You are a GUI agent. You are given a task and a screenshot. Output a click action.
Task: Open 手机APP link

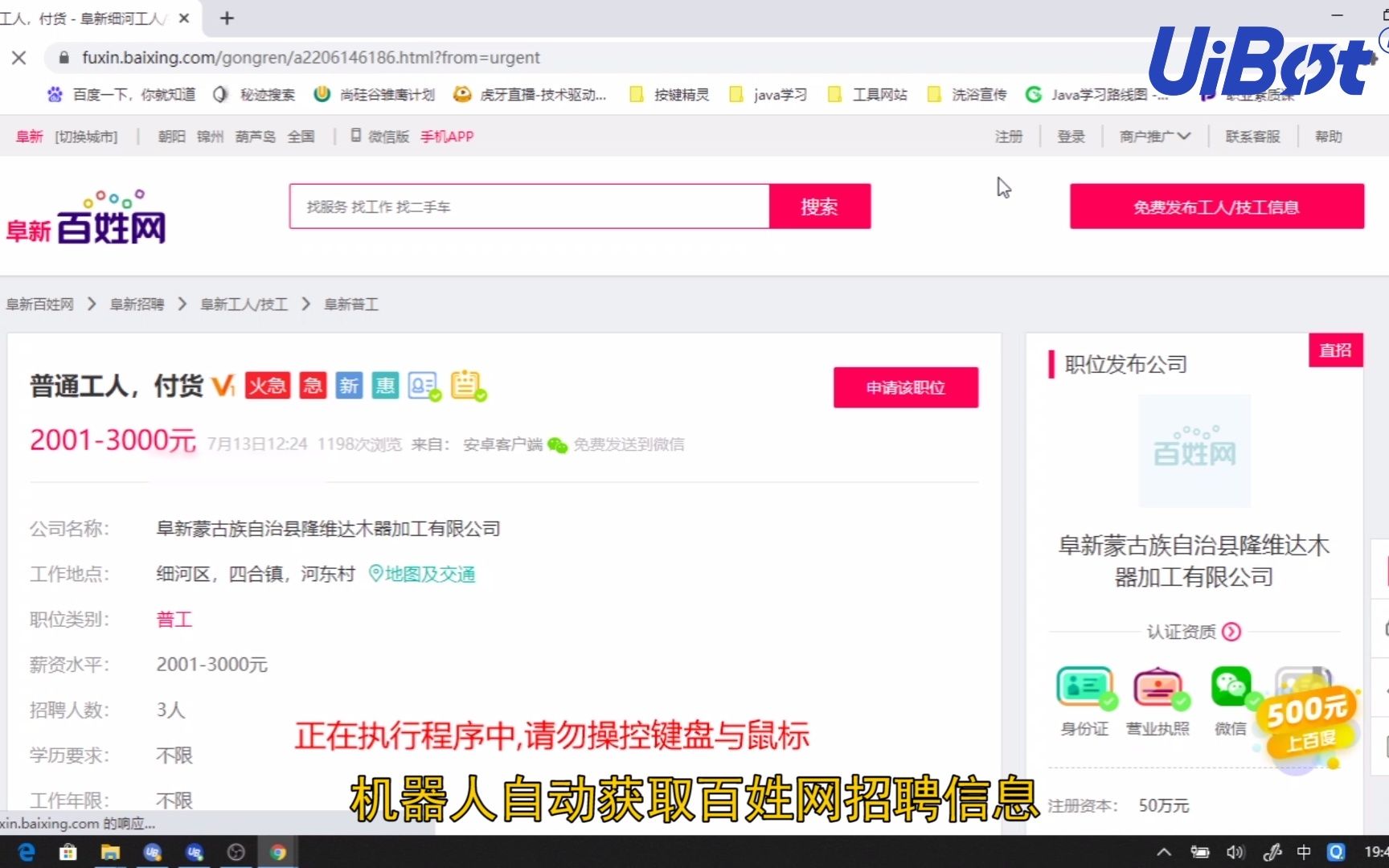[447, 137]
